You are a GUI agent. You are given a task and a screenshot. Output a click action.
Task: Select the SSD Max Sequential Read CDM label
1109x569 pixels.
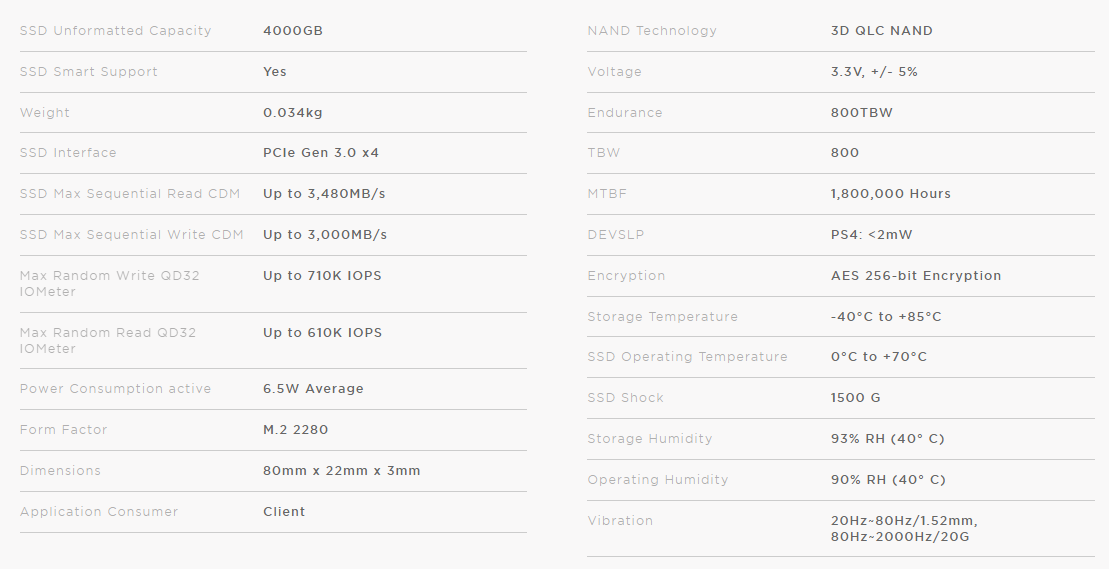click(x=130, y=194)
